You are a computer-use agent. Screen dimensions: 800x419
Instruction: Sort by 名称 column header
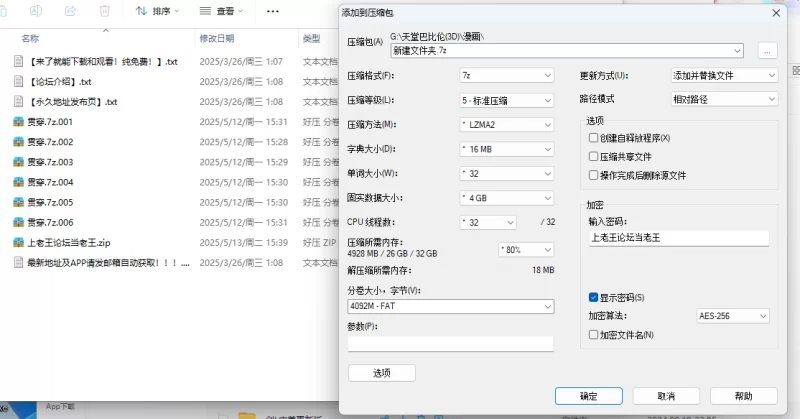point(30,38)
